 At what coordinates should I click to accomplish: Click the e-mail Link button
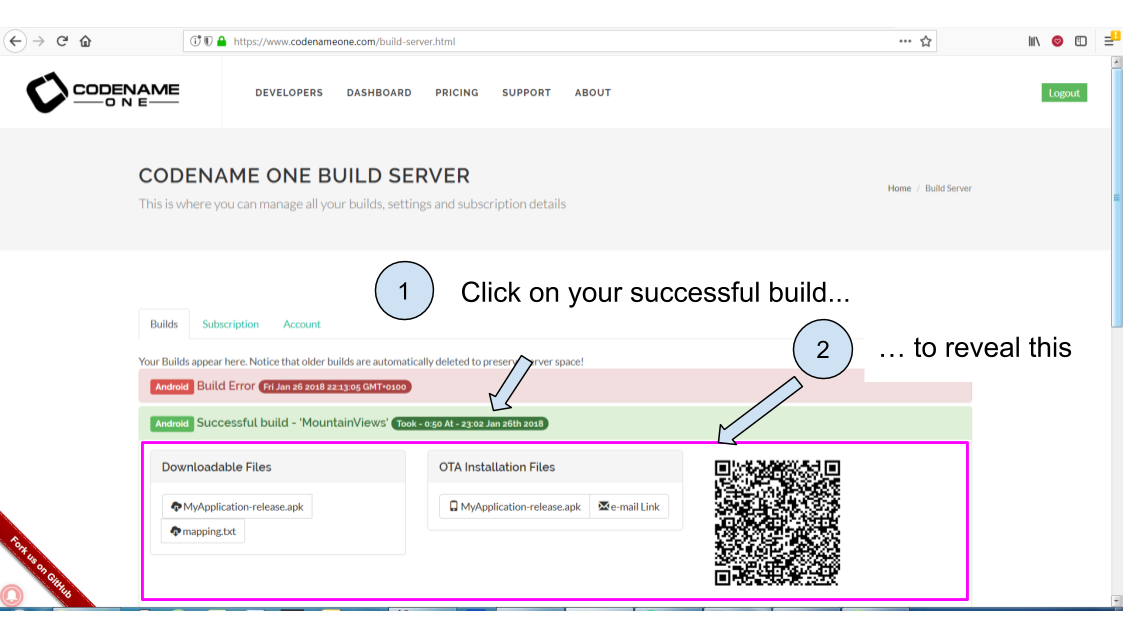(629, 506)
